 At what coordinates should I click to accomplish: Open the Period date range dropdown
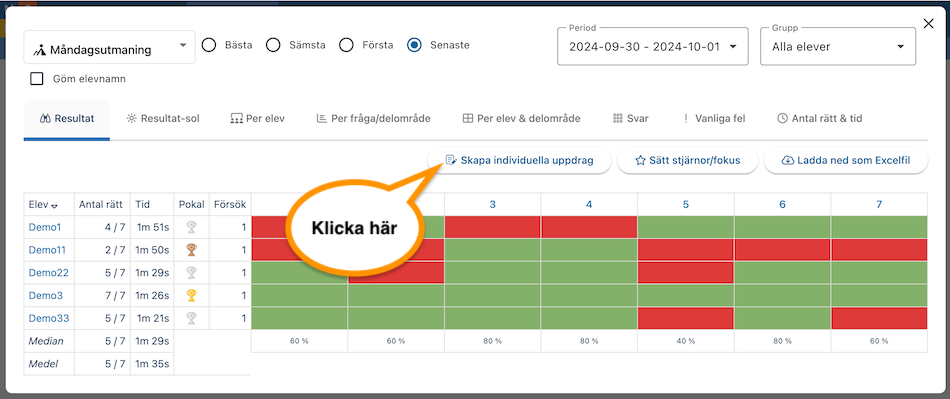pyautogui.click(x=653, y=47)
